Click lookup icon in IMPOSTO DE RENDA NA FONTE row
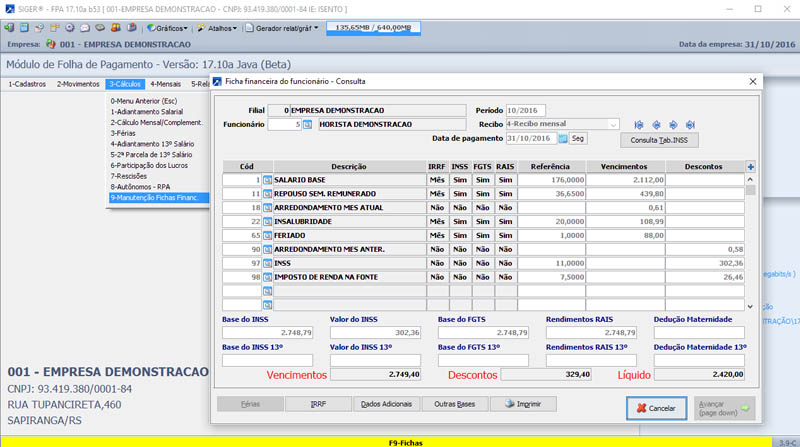800x447 pixels. pos(267,277)
